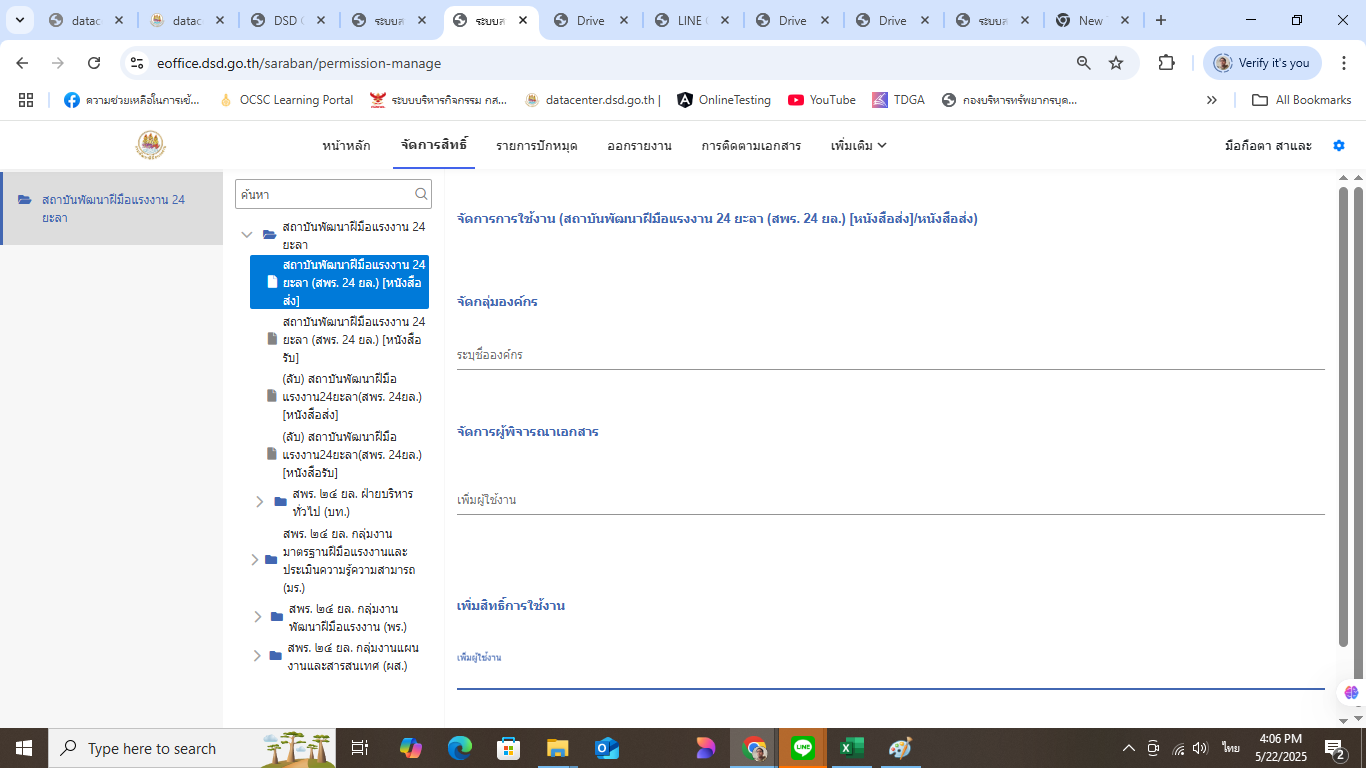Click the browser zoom magnifier icon in address bar
Viewport: 1366px width, 768px height.
[1084, 63]
